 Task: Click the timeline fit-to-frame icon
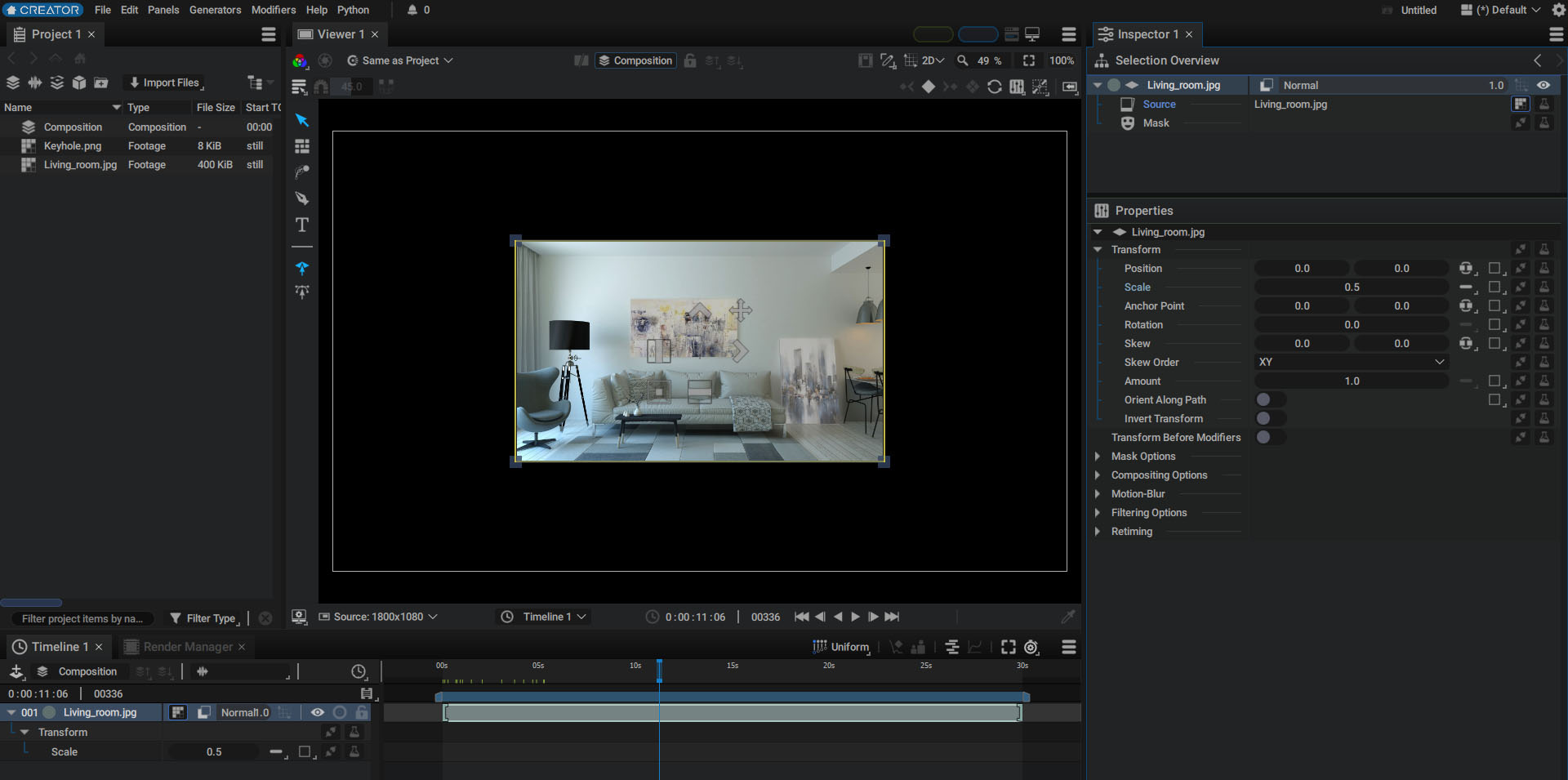tap(1009, 647)
